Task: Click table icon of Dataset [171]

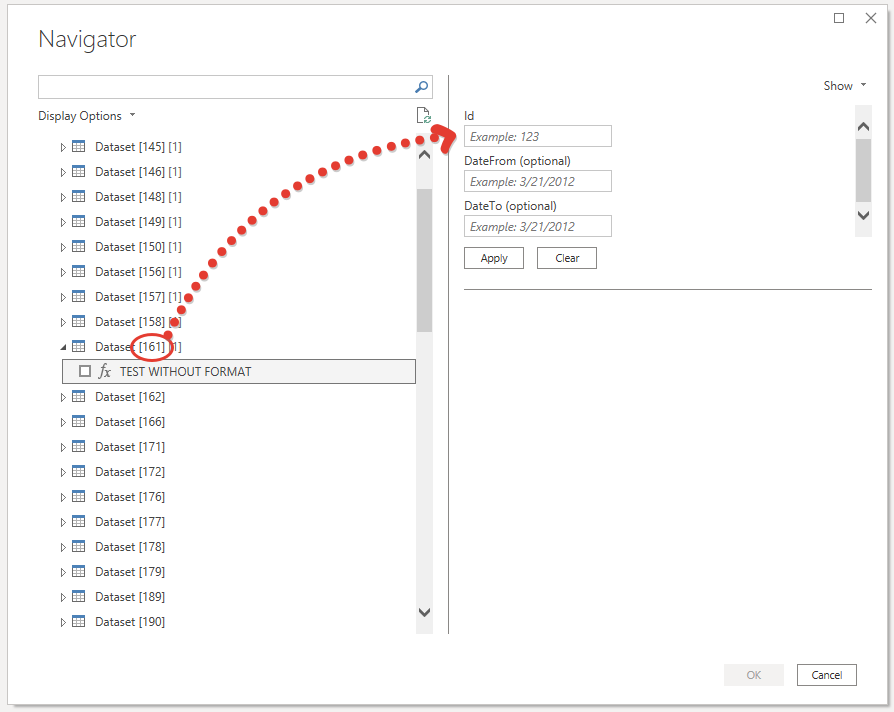Action: pyautogui.click(x=79, y=447)
